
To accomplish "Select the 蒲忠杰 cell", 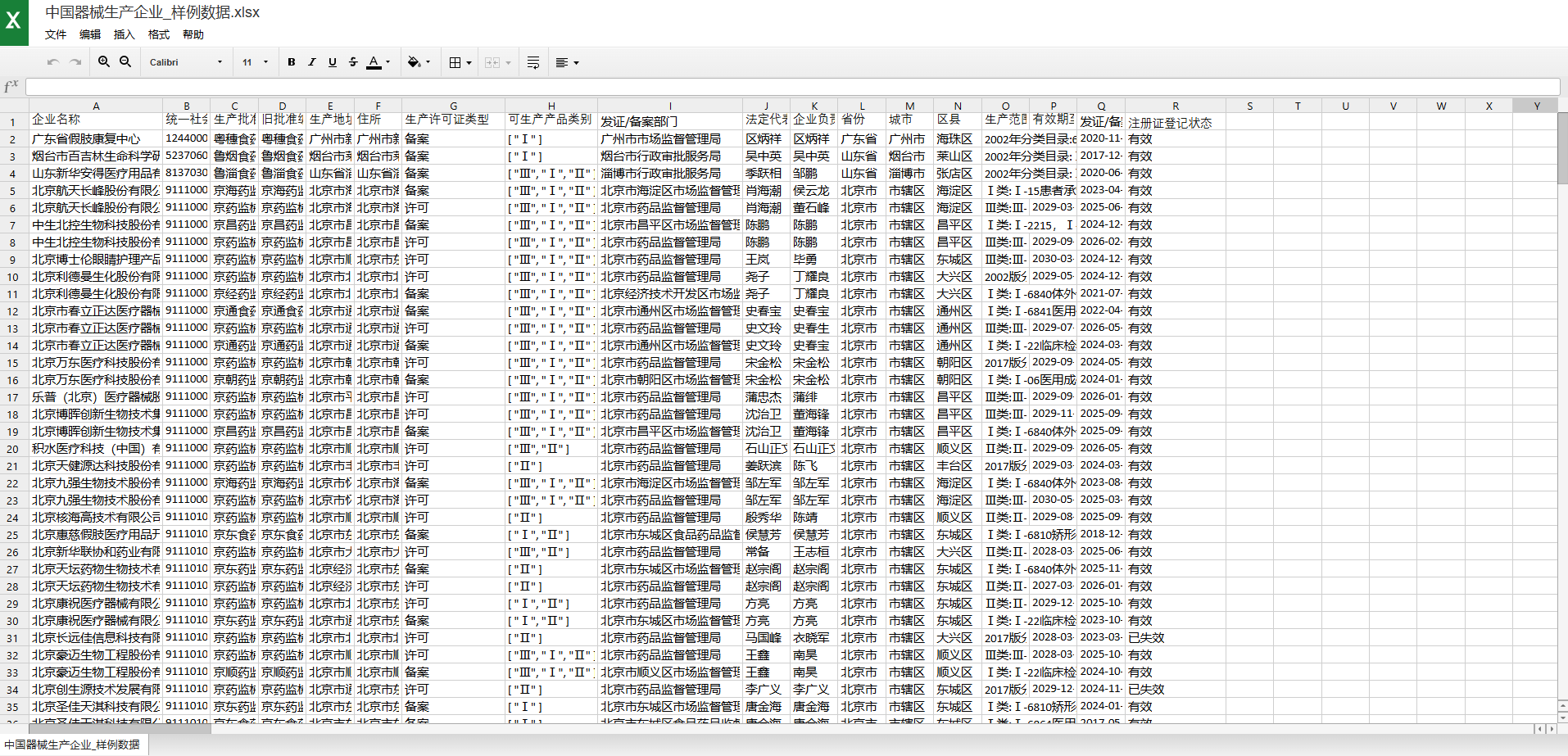I will point(766,397).
